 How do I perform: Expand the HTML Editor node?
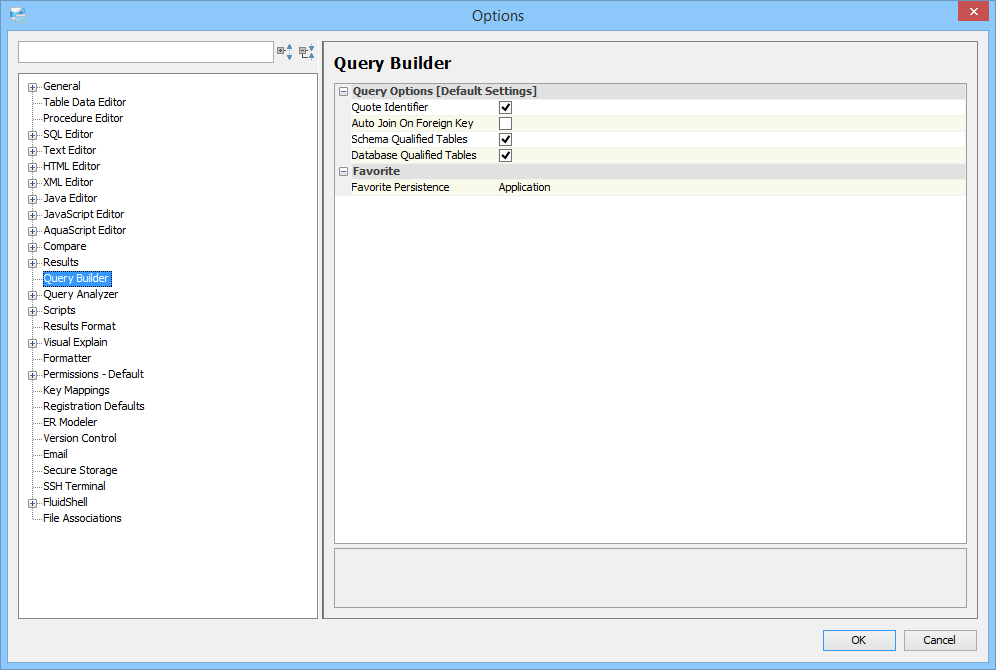point(32,168)
